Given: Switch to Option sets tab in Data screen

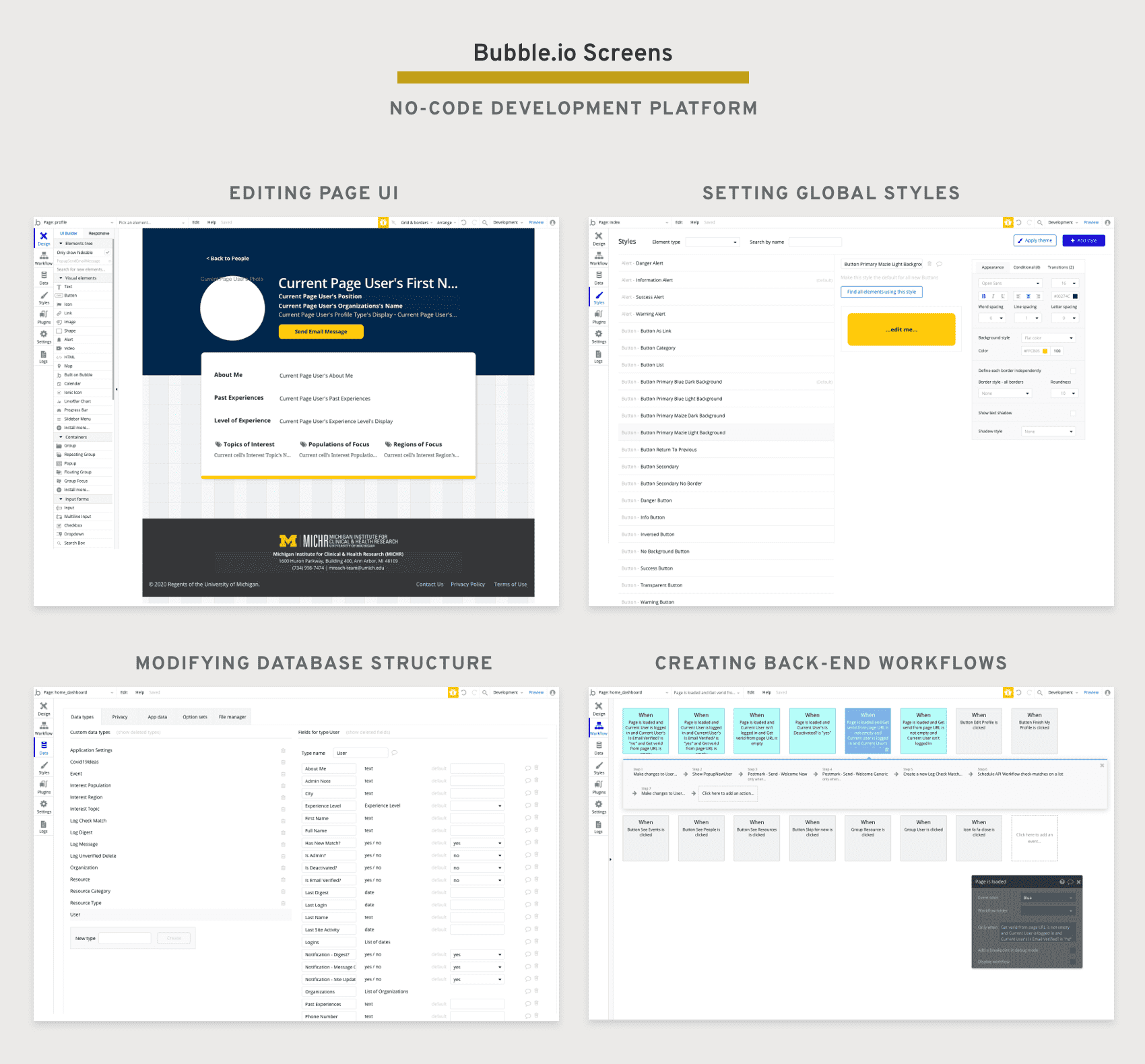Looking at the screenshot, I should [x=195, y=717].
